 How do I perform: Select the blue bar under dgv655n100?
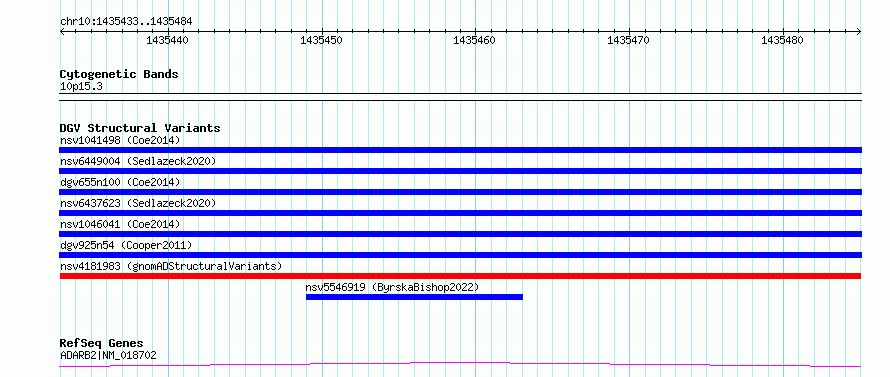pyautogui.click(x=460, y=192)
